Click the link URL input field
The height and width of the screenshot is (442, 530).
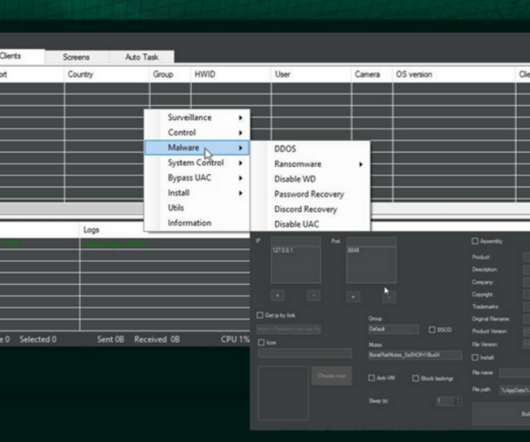click(288, 329)
